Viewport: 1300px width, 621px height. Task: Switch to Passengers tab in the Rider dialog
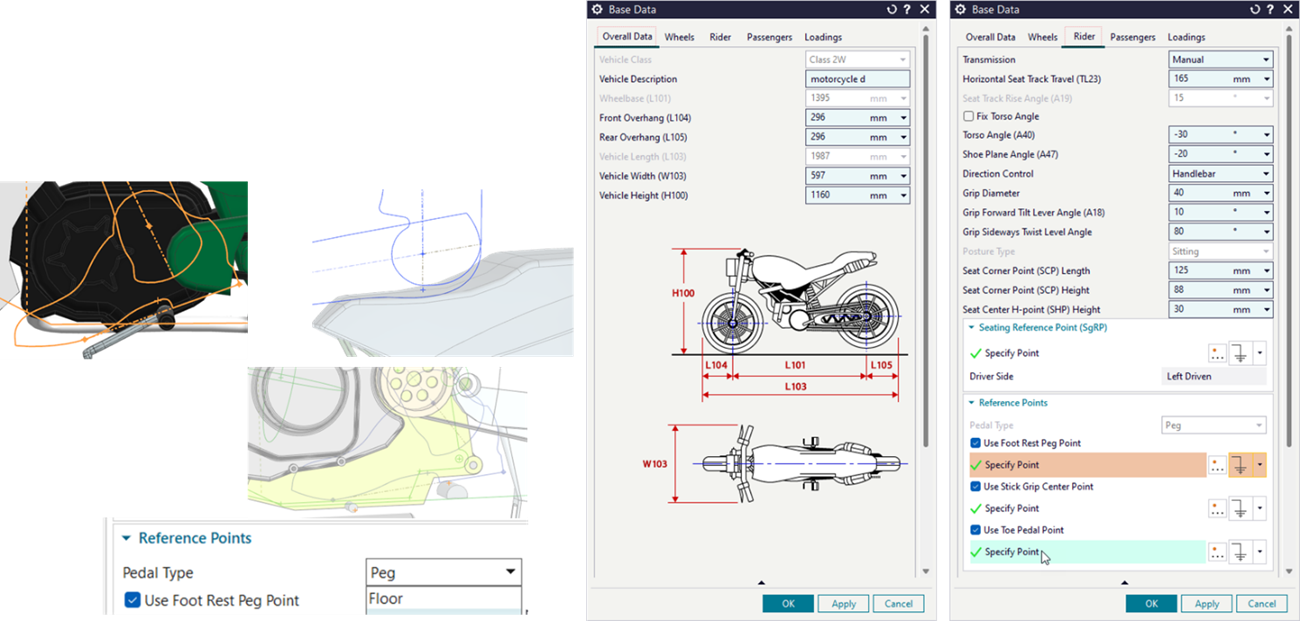point(1132,37)
